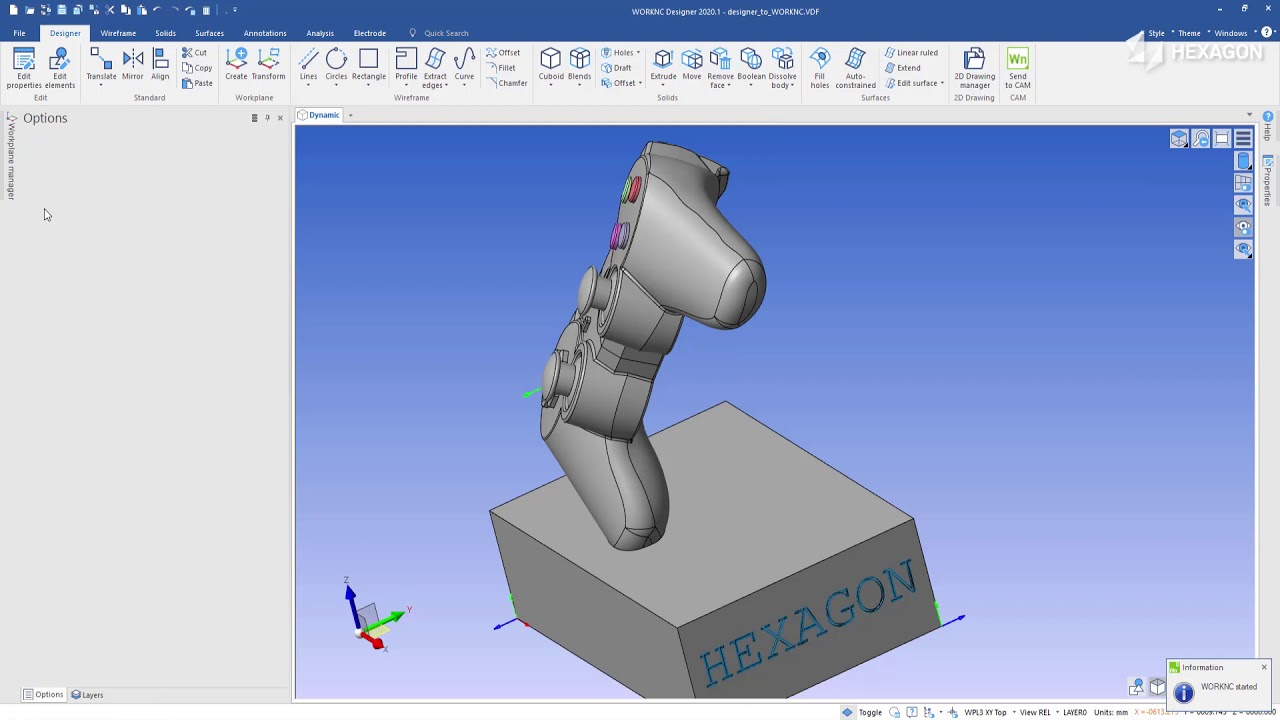Viewport: 1280px width, 720px height.
Task: Click the LAYER0 label in status bar
Action: [x=1075, y=712]
